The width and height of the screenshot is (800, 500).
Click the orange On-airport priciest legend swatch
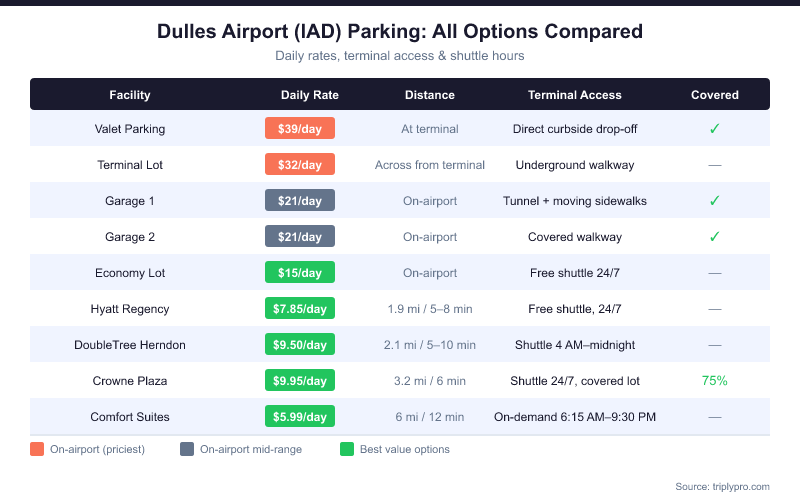pyautogui.click(x=37, y=449)
